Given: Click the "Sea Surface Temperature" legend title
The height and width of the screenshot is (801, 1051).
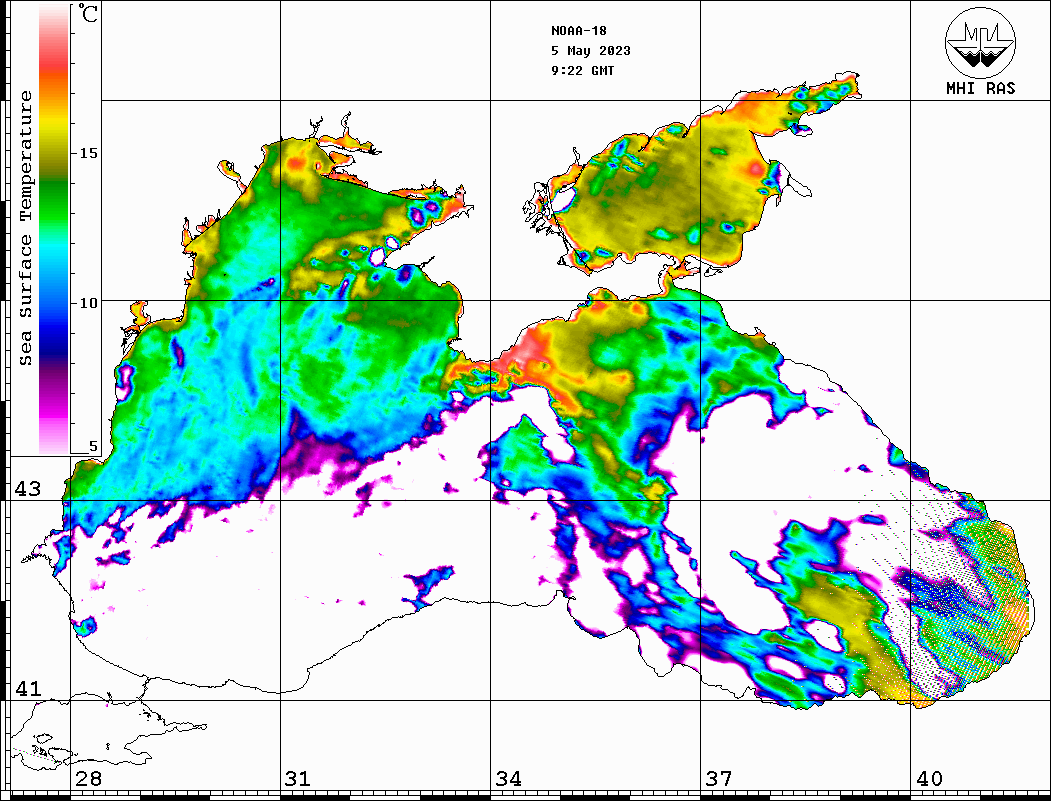Looking at the screenshot, I should tap(25, 229).
